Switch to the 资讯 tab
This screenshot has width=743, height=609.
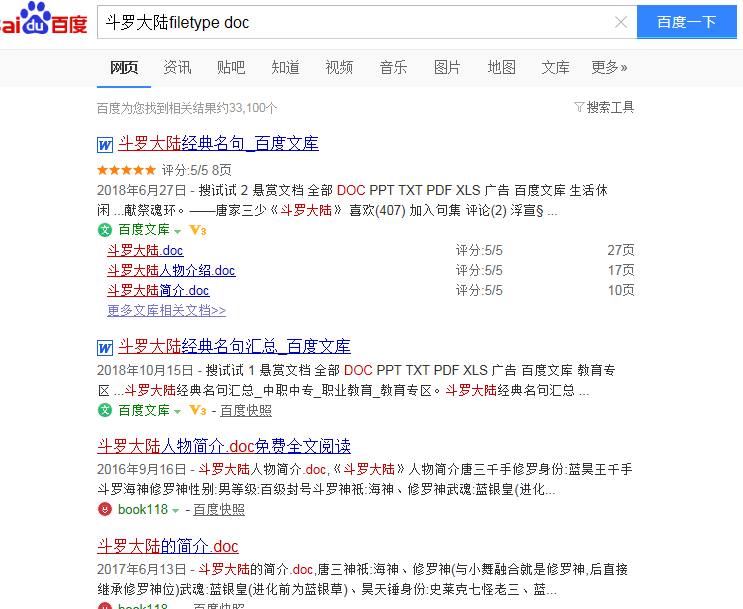pyautogui.click(x=177, y=68)
